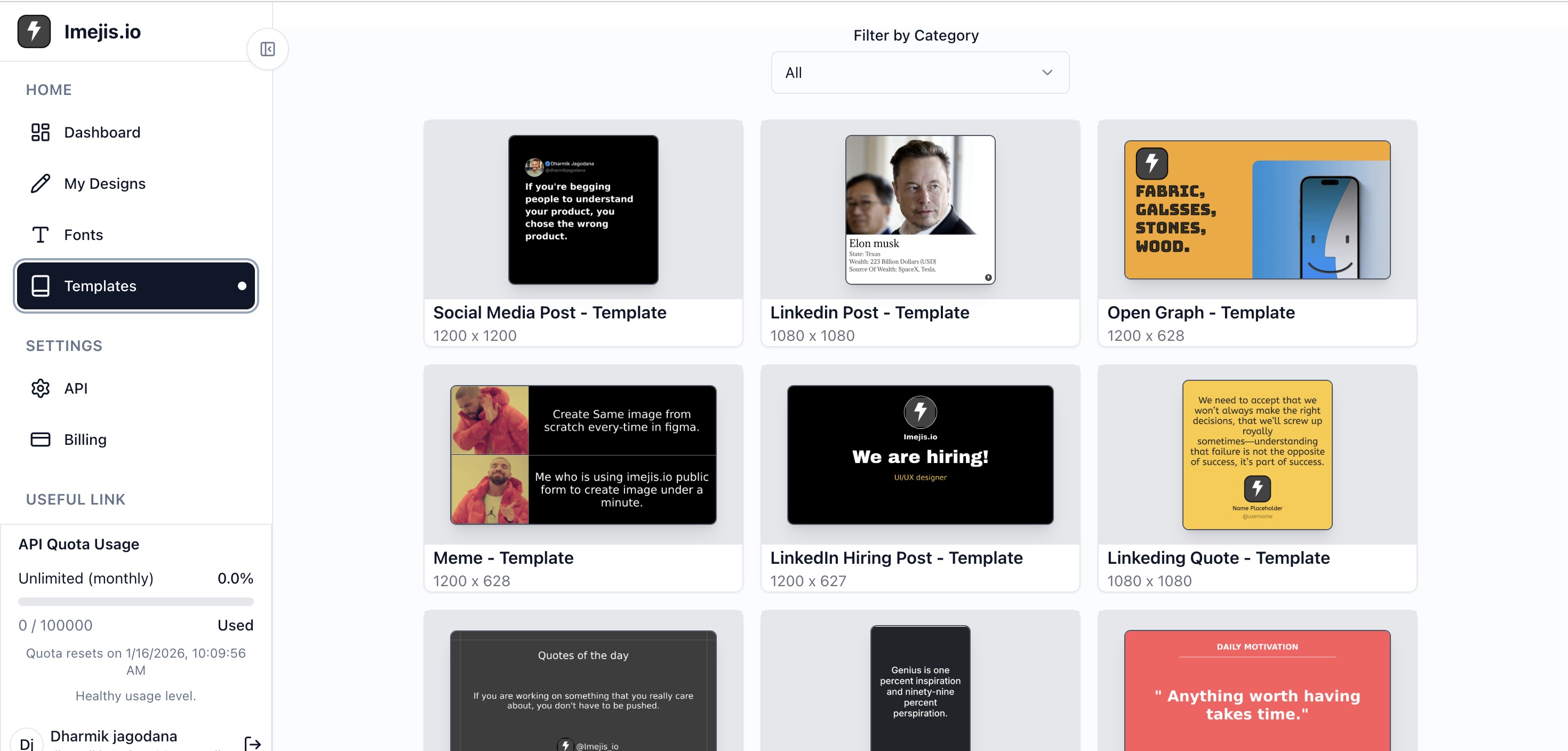Select Billing under Settings
Screen dimensions: 1568x751
click(85, 440)
